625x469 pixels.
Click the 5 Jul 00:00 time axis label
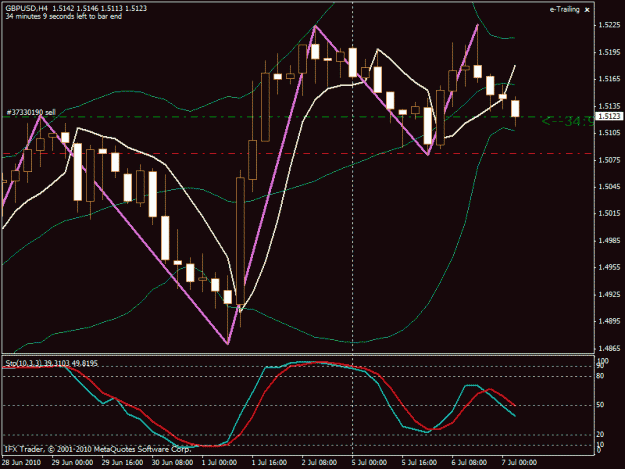point(369,462)
